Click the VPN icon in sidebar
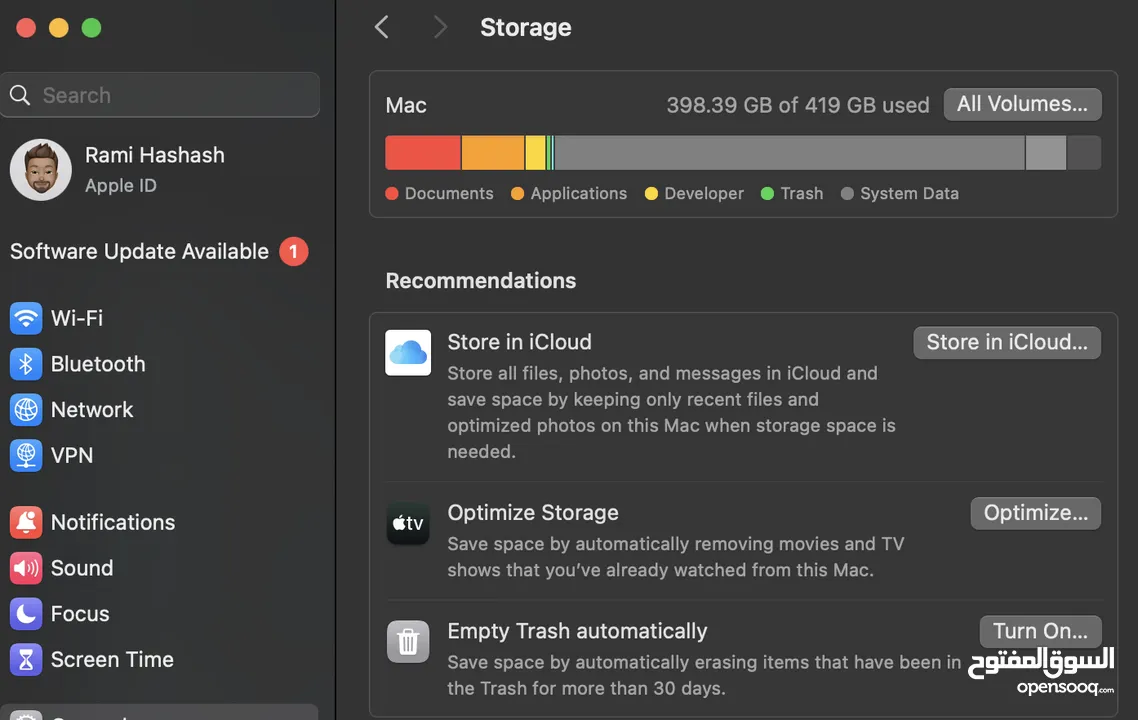 [x=26, y=455]
